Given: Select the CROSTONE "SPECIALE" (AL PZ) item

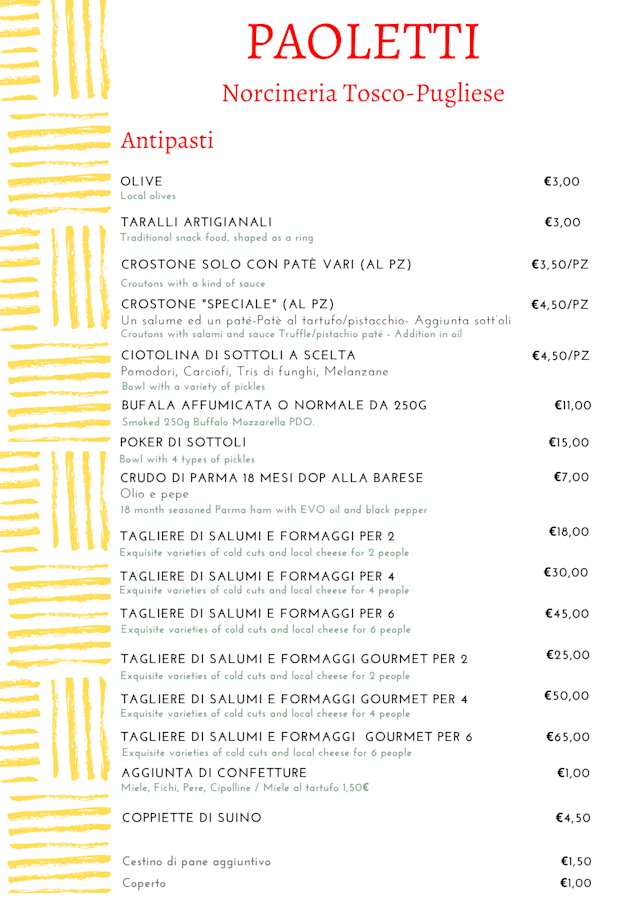Looking at the screenshot, I should pyautogui.click(x=228, y=304).
